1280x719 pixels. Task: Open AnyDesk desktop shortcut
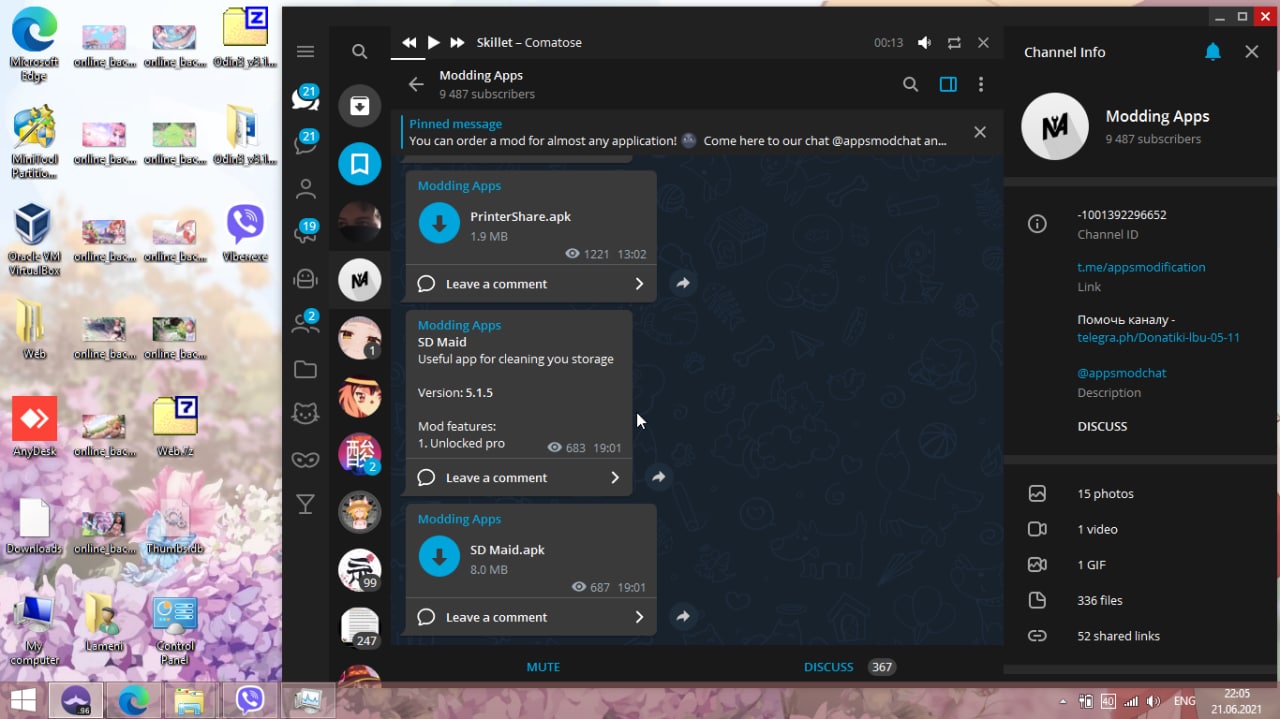click(35, 427)
